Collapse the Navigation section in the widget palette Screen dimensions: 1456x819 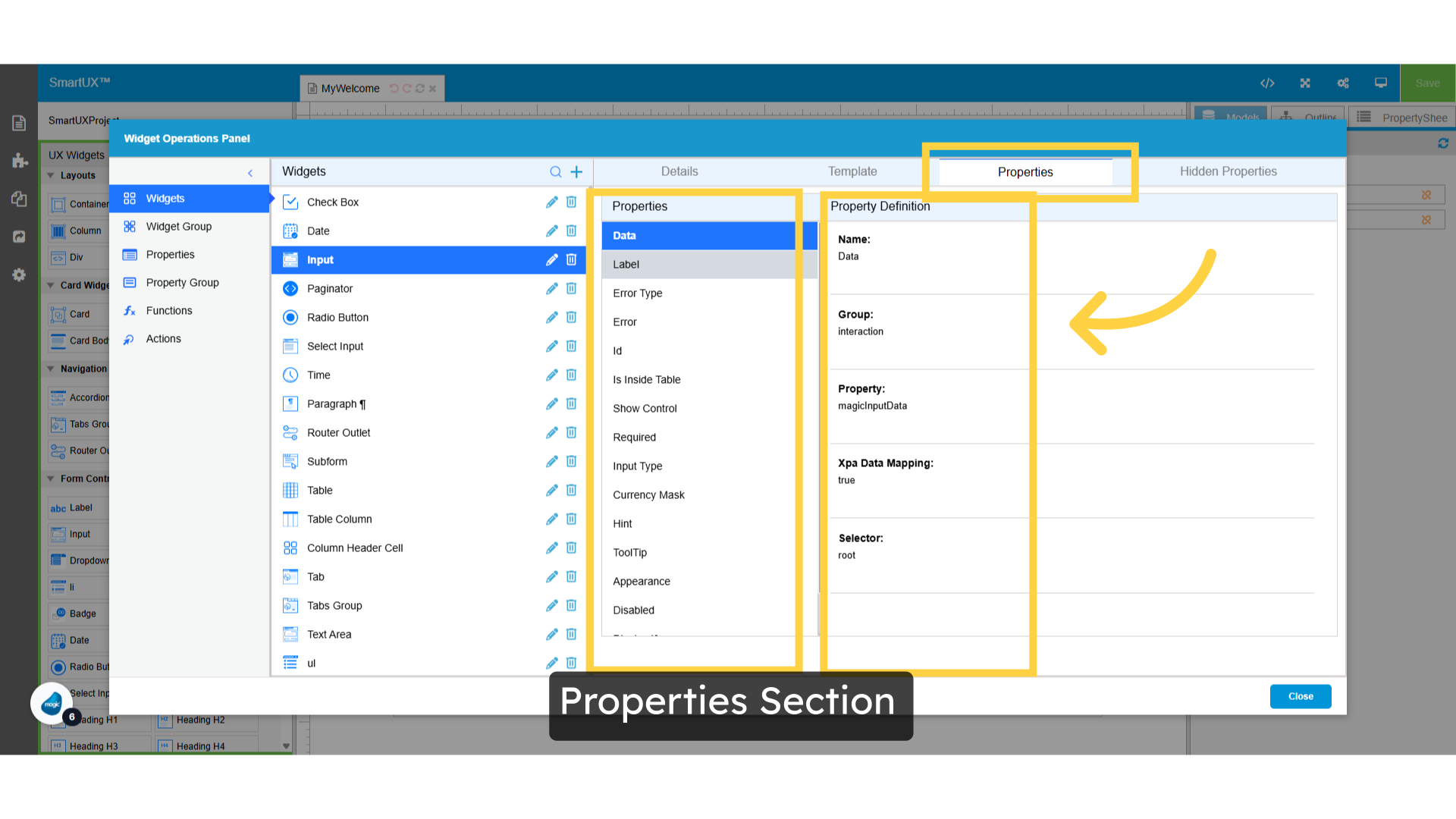[x=50, y=369]
